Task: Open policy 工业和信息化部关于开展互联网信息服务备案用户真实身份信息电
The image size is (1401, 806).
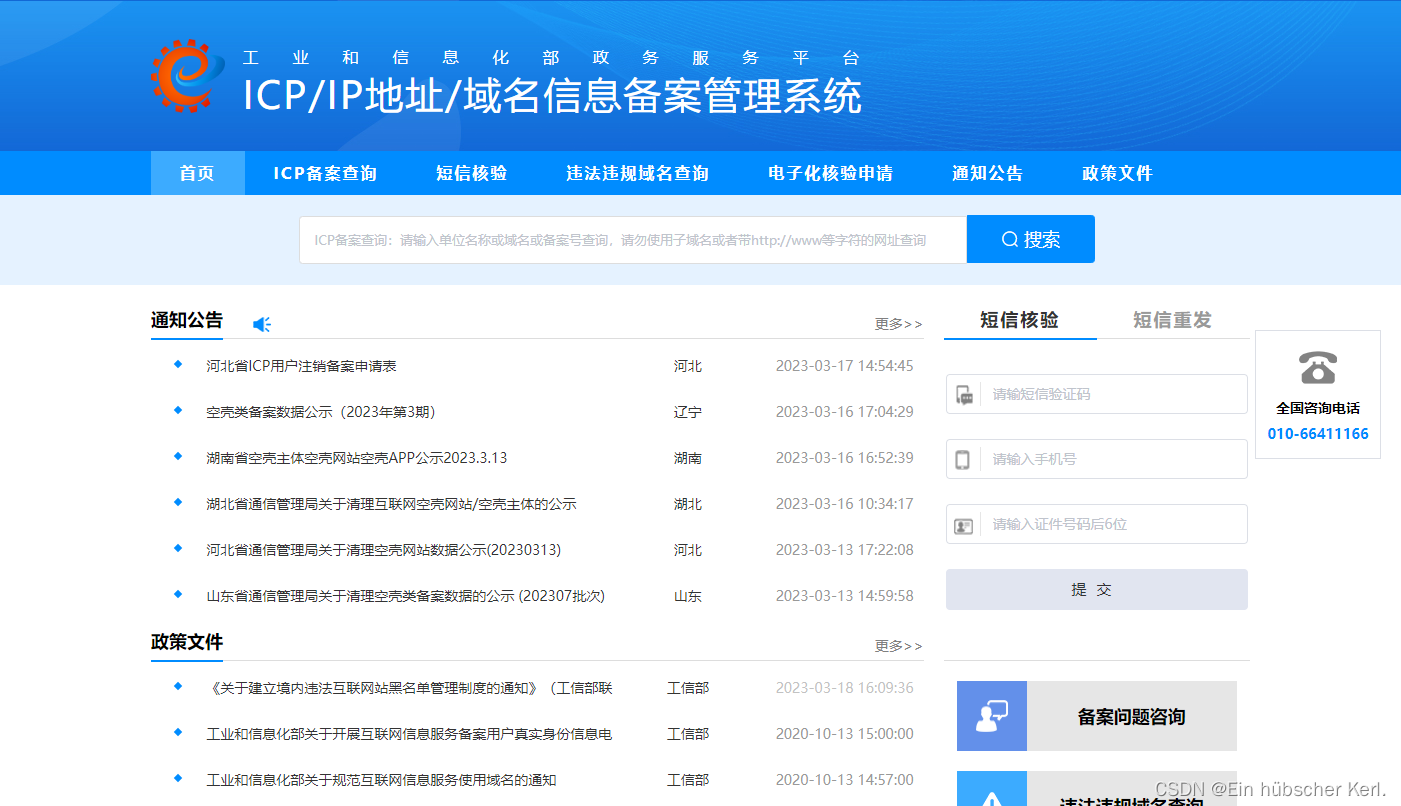Action: point(409,734)
